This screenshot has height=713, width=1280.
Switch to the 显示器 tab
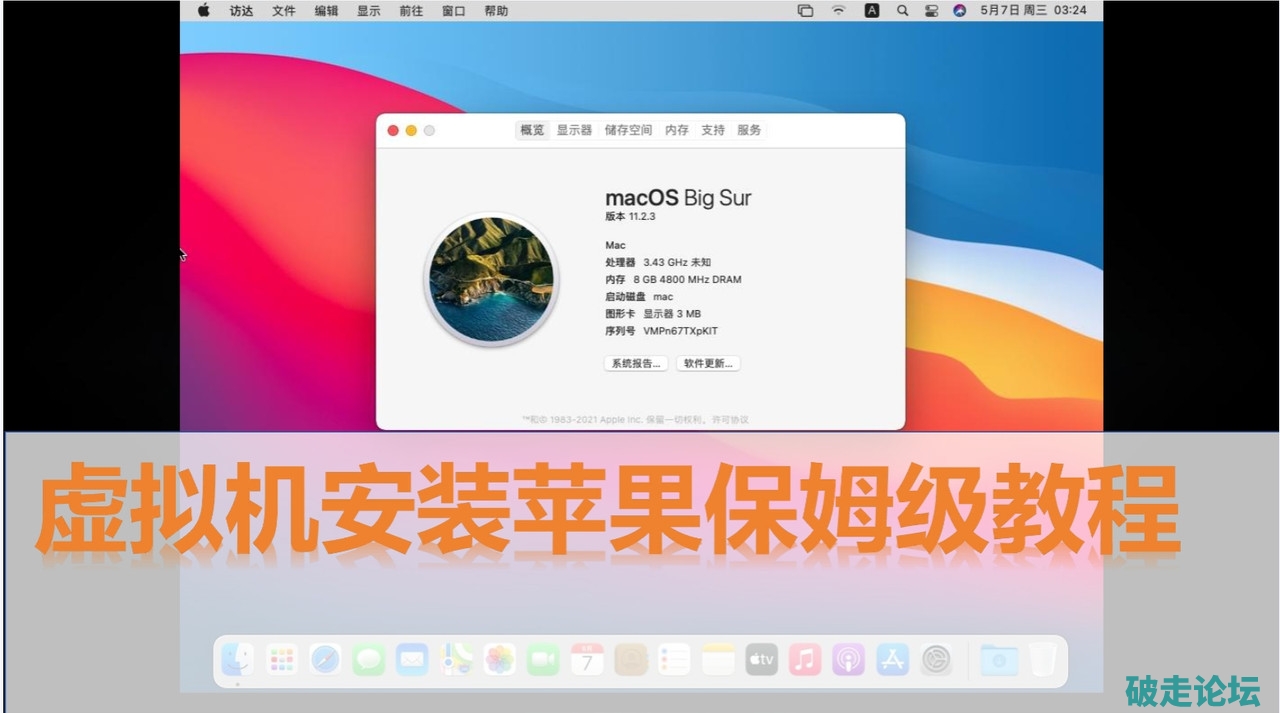pyautogui.click(x=574, y=130)
